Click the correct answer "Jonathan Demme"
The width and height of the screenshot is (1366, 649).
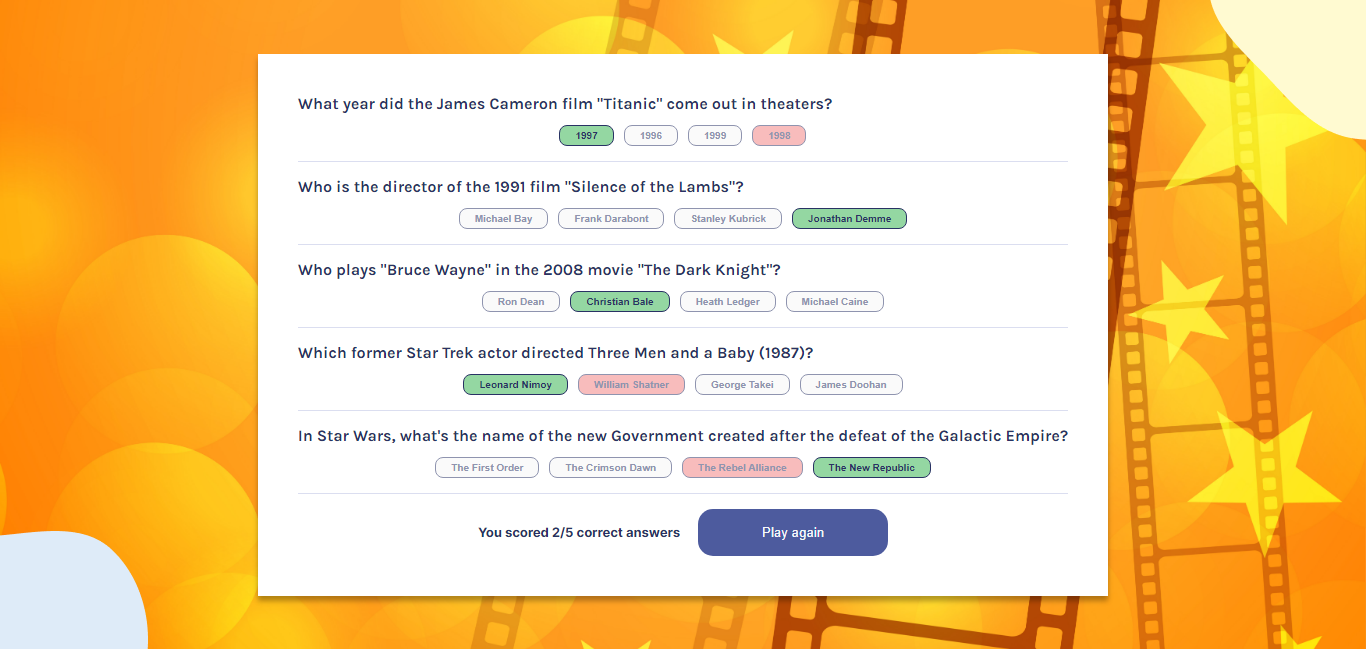pyautogui.click(x=849, y=218)
